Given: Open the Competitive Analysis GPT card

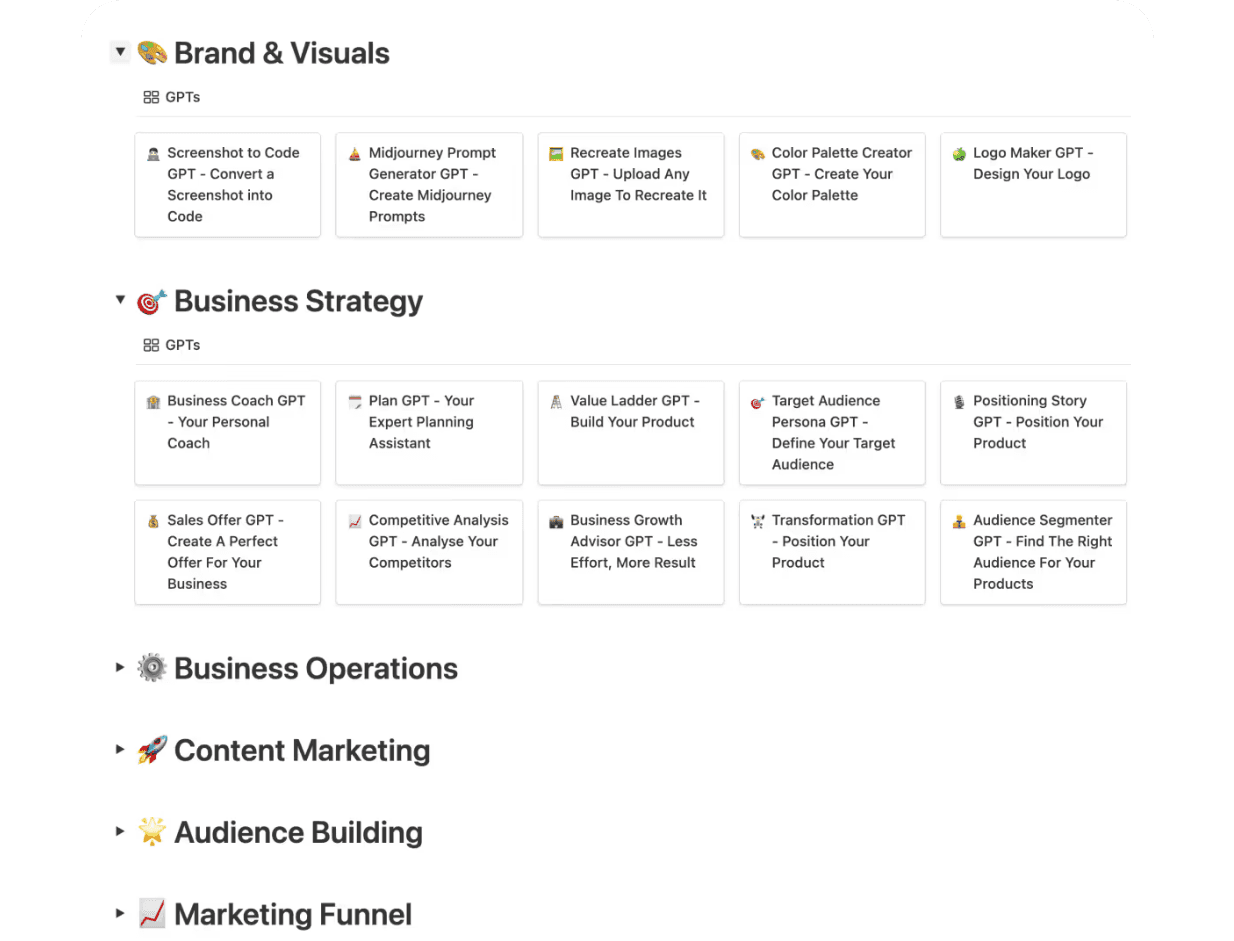Looking at the screenshot, I should [x=429, y=552].
